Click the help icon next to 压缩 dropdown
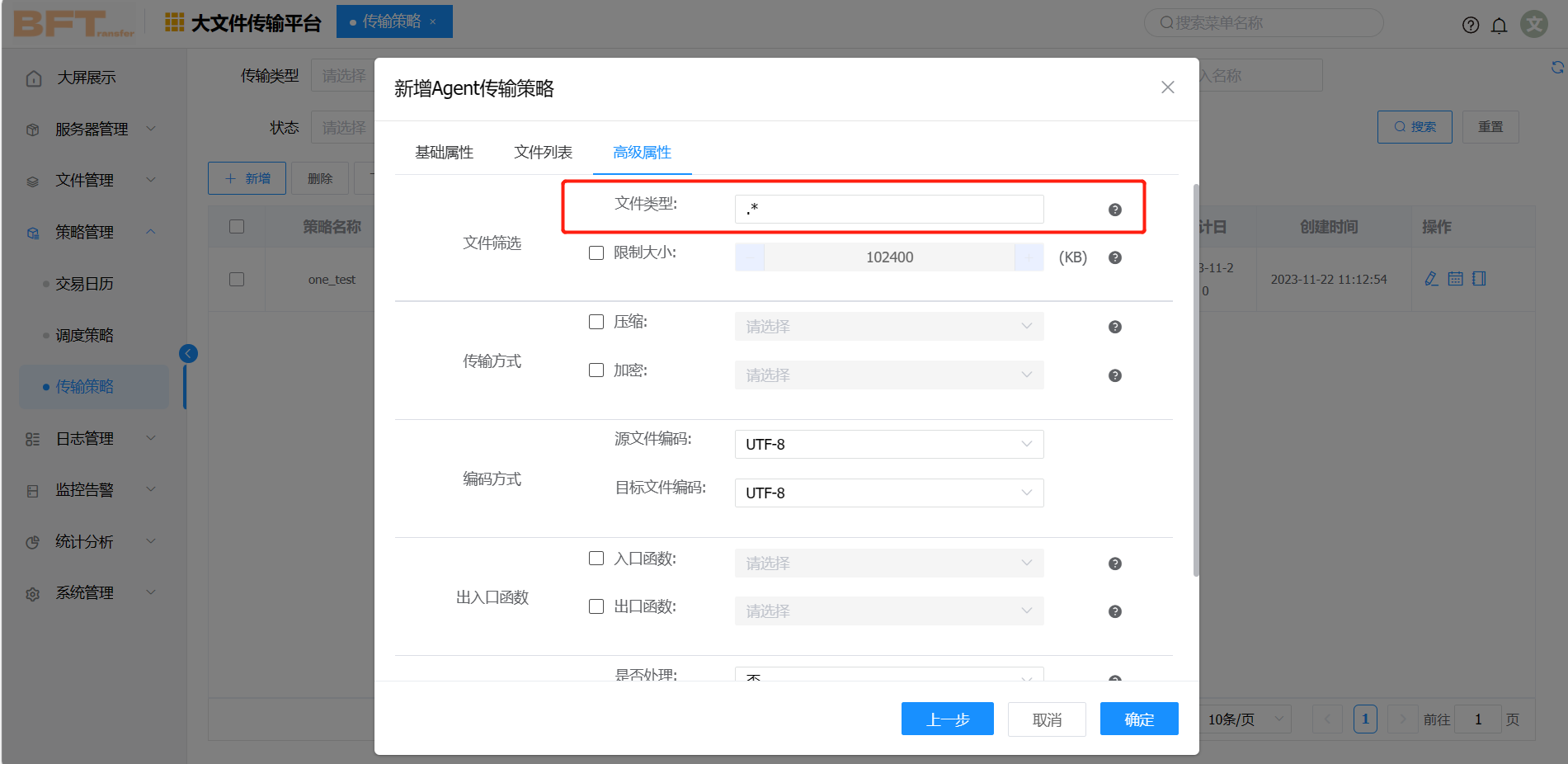This screenshot has width=1568, height=764. (1114, 327)
